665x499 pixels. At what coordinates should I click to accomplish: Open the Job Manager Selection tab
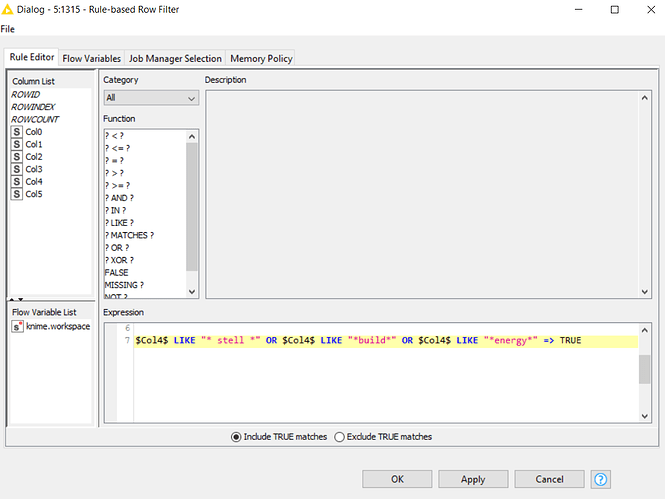point(175,59)
